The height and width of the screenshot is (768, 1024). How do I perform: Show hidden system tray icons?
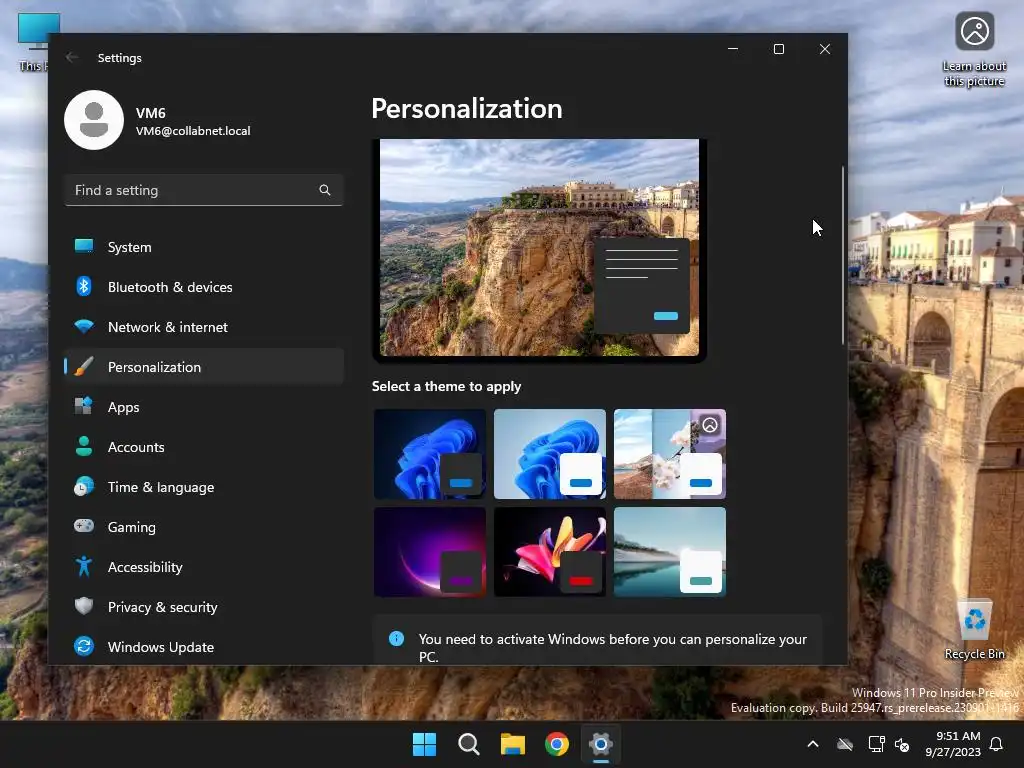tap(813, 744)
